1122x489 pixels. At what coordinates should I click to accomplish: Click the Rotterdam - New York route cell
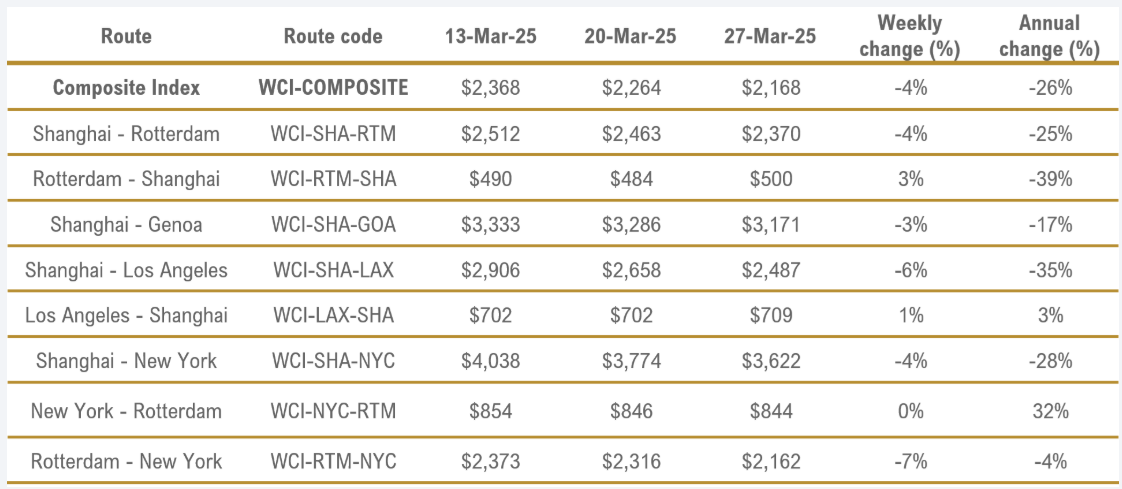(x=126, y=461)
